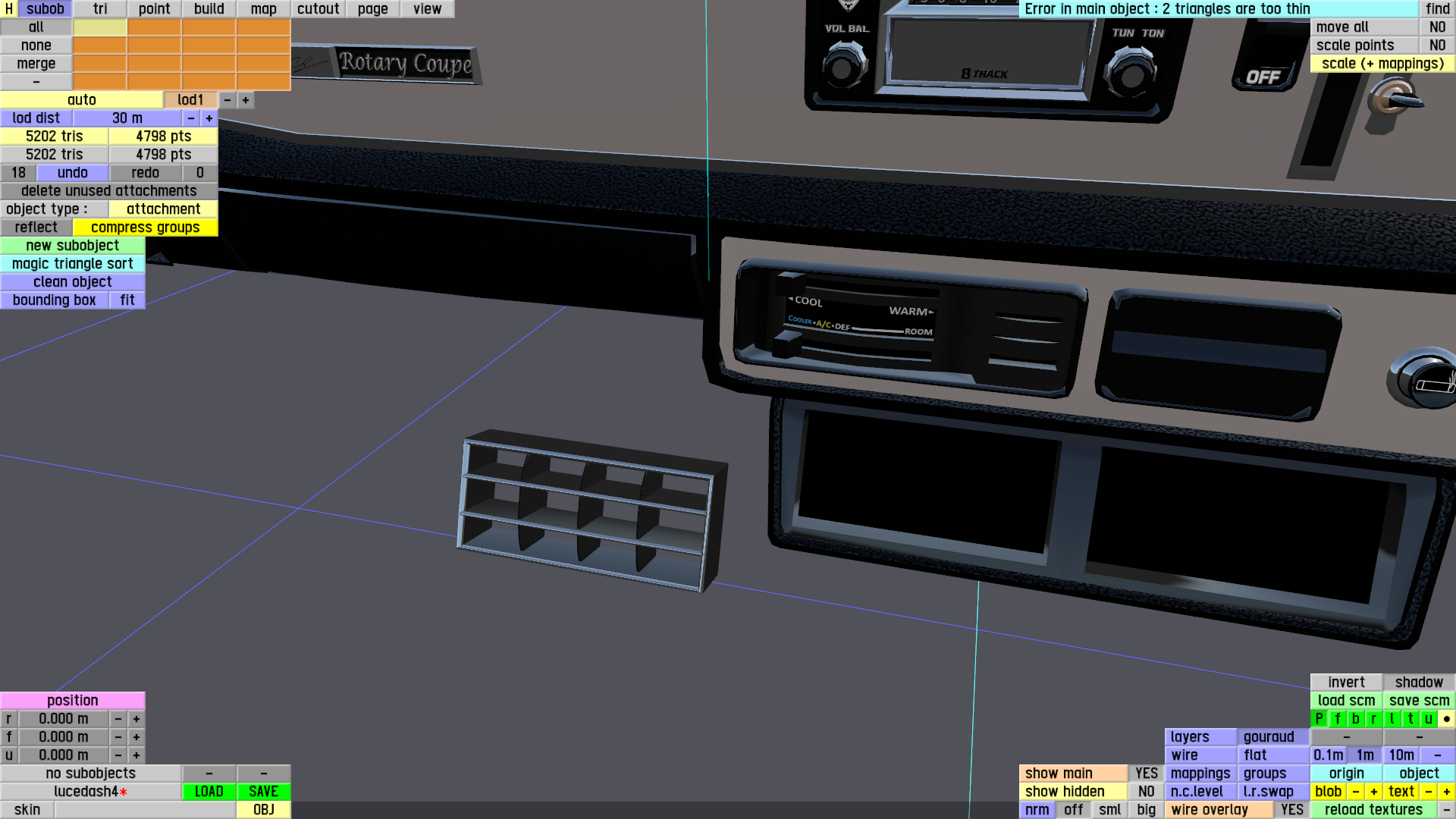Decrease text size with minus button
1456x819 pixels.
tap(1428, 792)
